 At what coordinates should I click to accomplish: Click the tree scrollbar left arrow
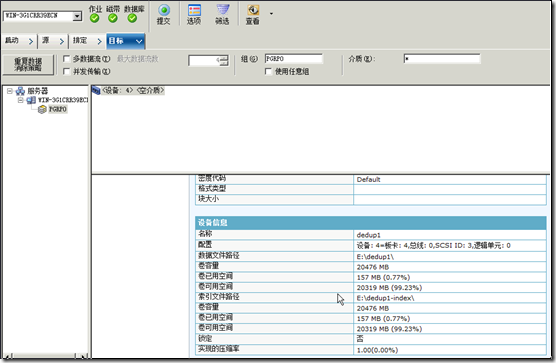pyautogui.click(x=8, y=356)
